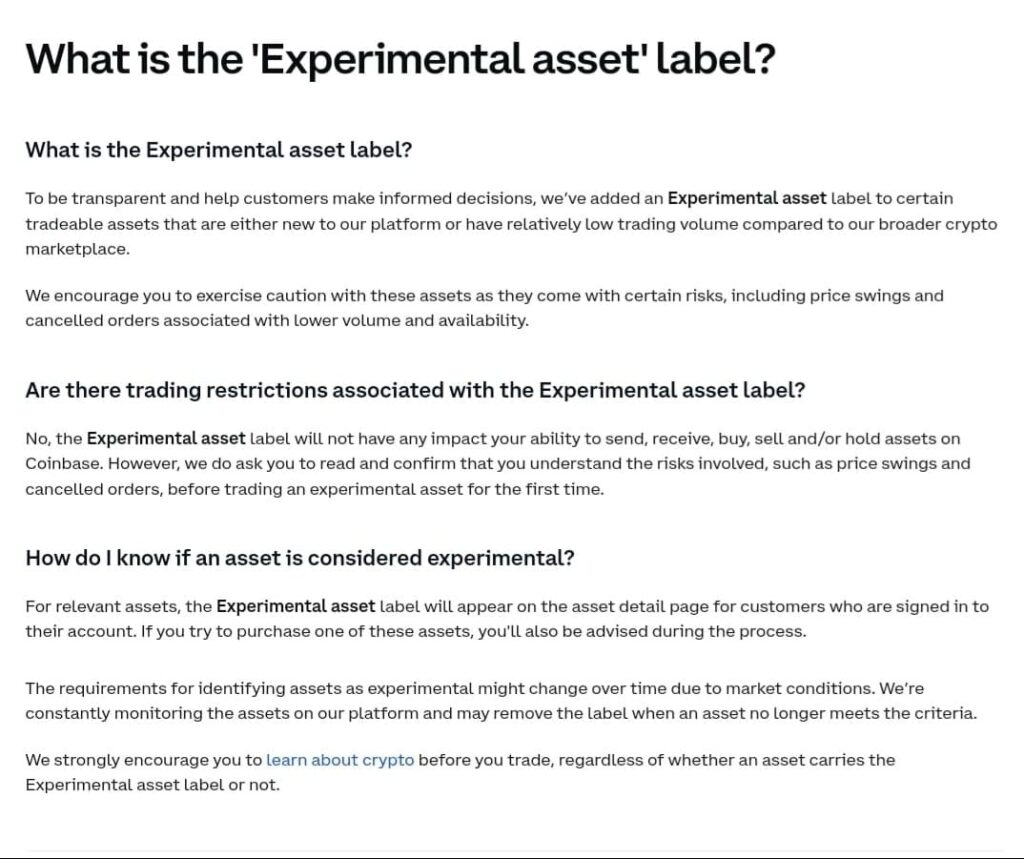This screenshot has width=1024, height=859.
Task: Click the text 'Experimental asset label or not.'
Action: pos(153,785)
